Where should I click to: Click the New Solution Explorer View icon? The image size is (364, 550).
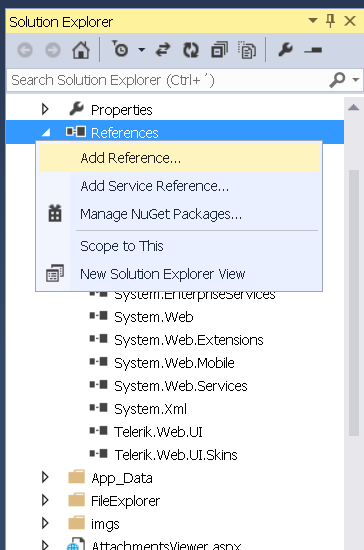click(x=55, y=273)
